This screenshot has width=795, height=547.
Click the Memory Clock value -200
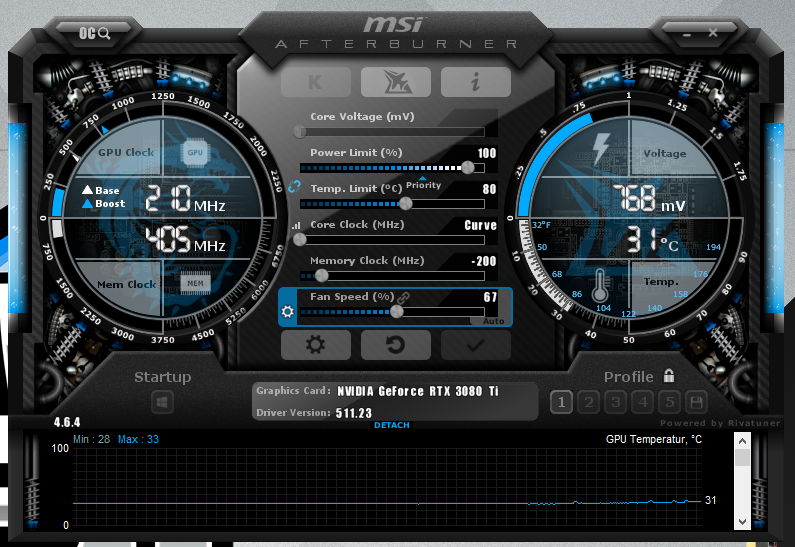click(484, 261)
